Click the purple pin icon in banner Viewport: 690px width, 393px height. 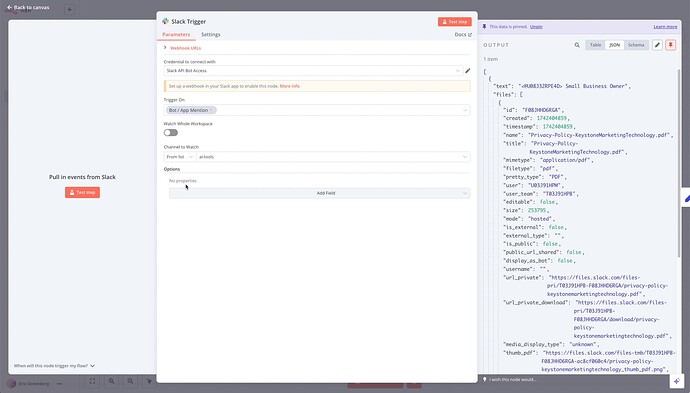pyautogui.click(x=484, y=26)
